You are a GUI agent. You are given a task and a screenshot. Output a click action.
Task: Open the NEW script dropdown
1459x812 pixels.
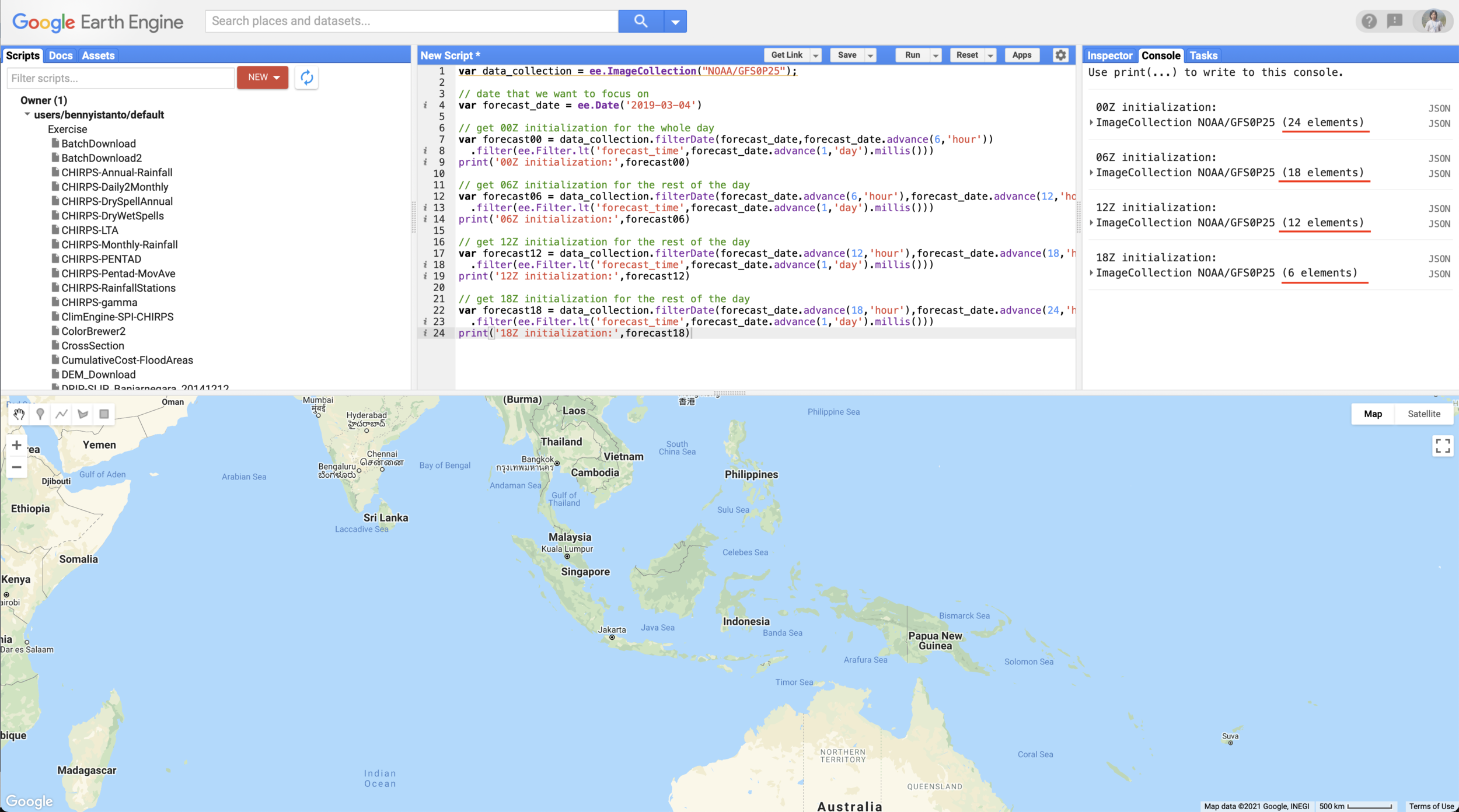coord(263,78)
